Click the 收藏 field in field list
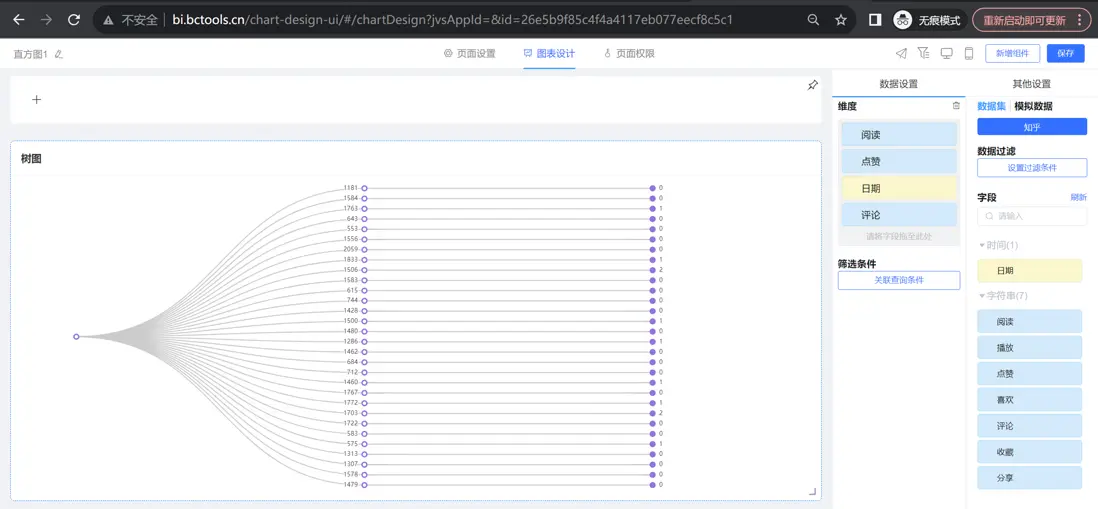 tap(1029, 452)
